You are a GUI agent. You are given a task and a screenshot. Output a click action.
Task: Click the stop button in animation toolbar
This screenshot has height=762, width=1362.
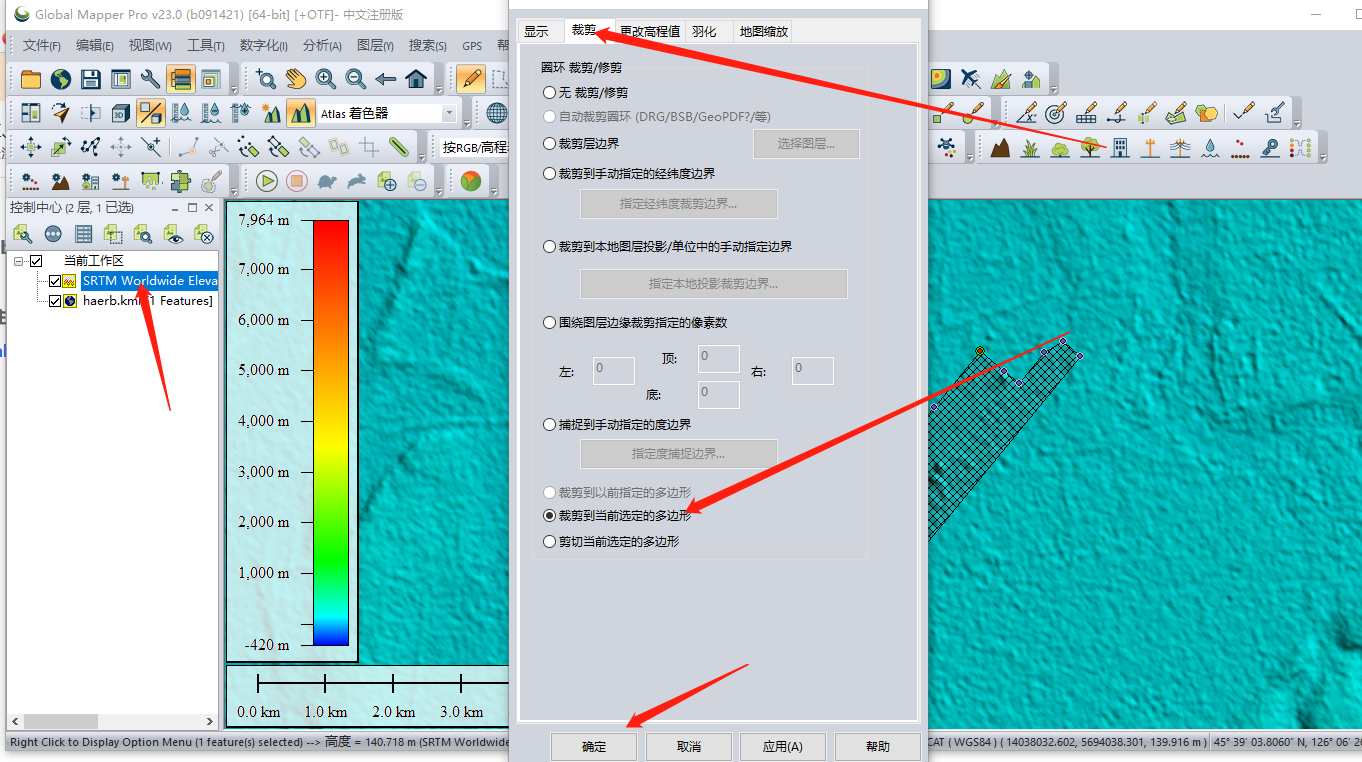click(296, 181)
